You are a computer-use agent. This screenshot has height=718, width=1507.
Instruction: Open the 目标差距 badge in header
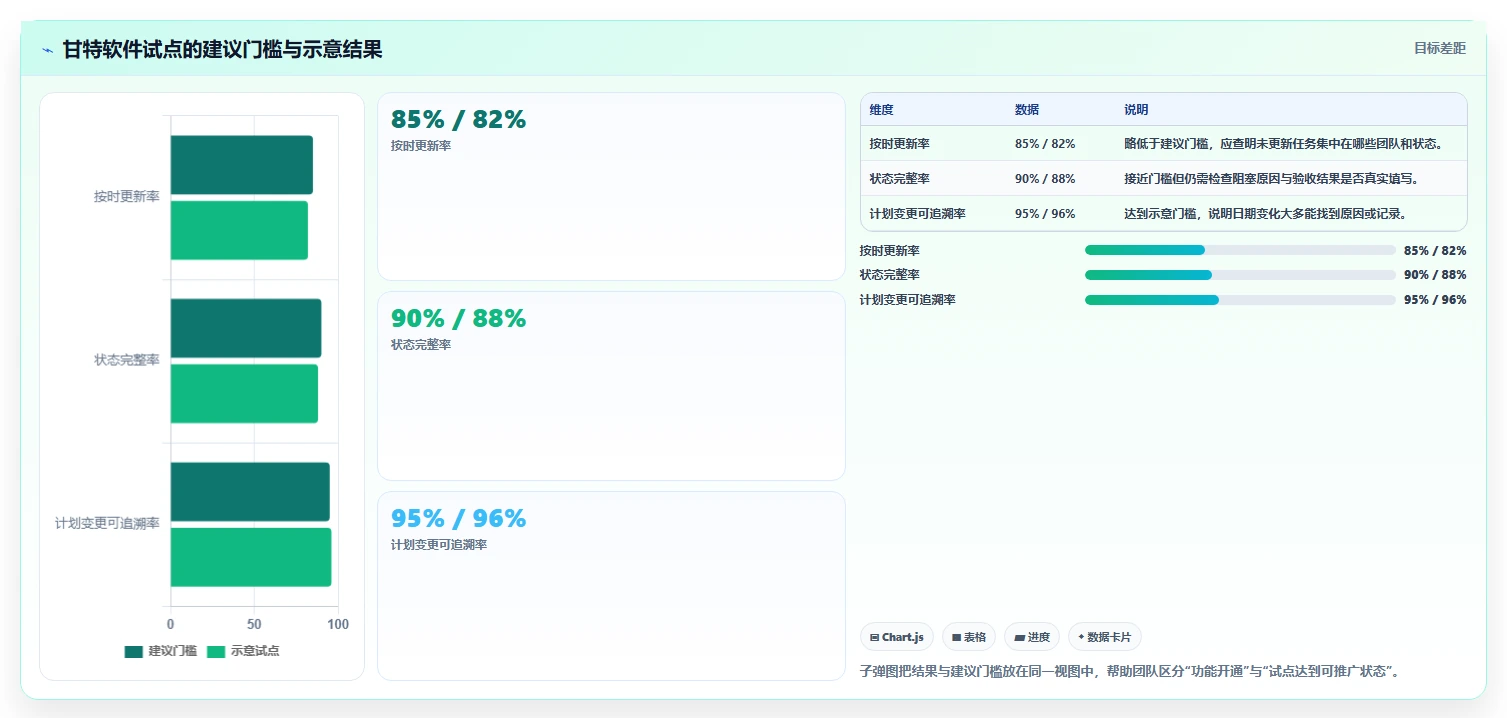(1439, 48)
